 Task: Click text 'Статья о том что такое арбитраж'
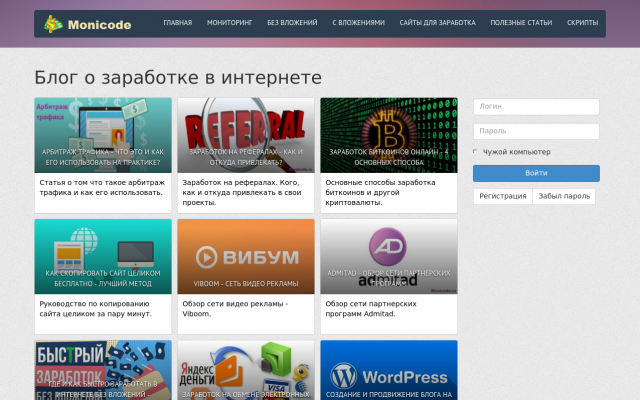tap(102, 182)
